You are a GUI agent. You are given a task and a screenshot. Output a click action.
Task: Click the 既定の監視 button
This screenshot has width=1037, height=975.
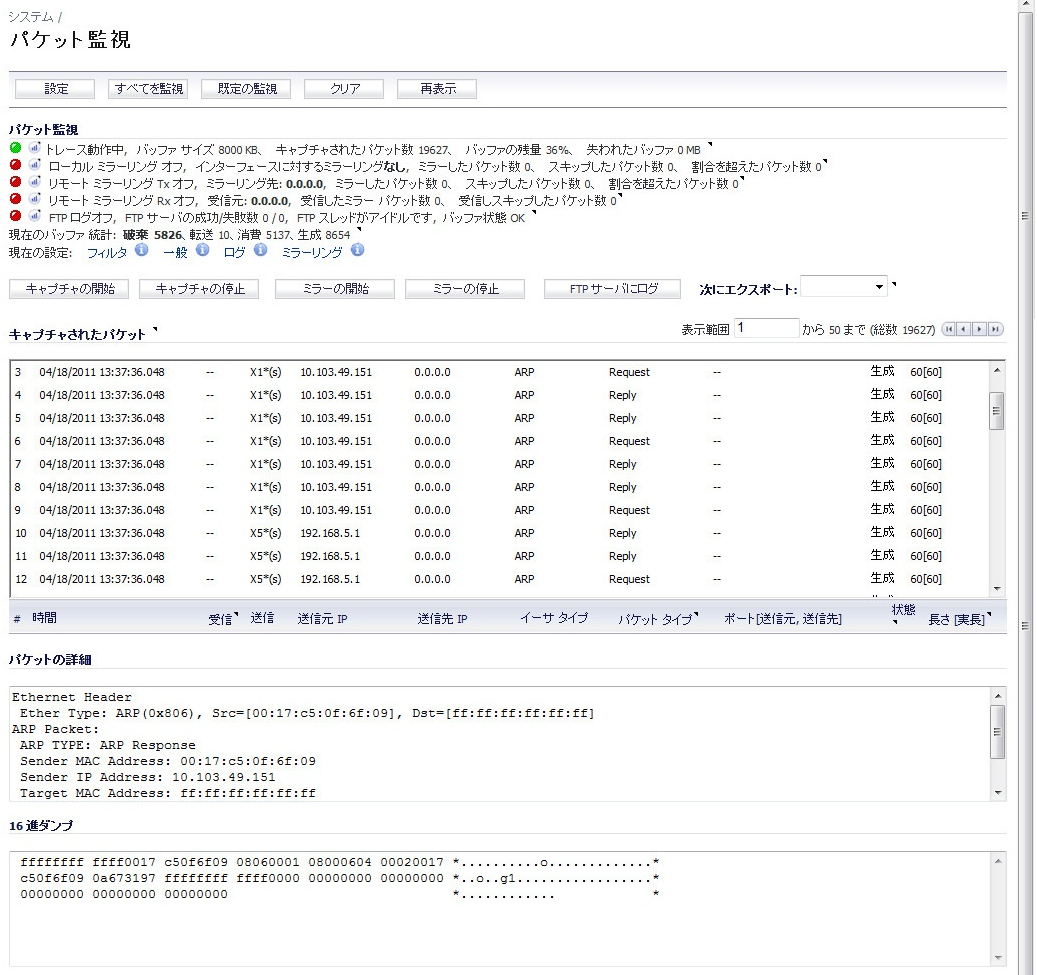[246, 89]
